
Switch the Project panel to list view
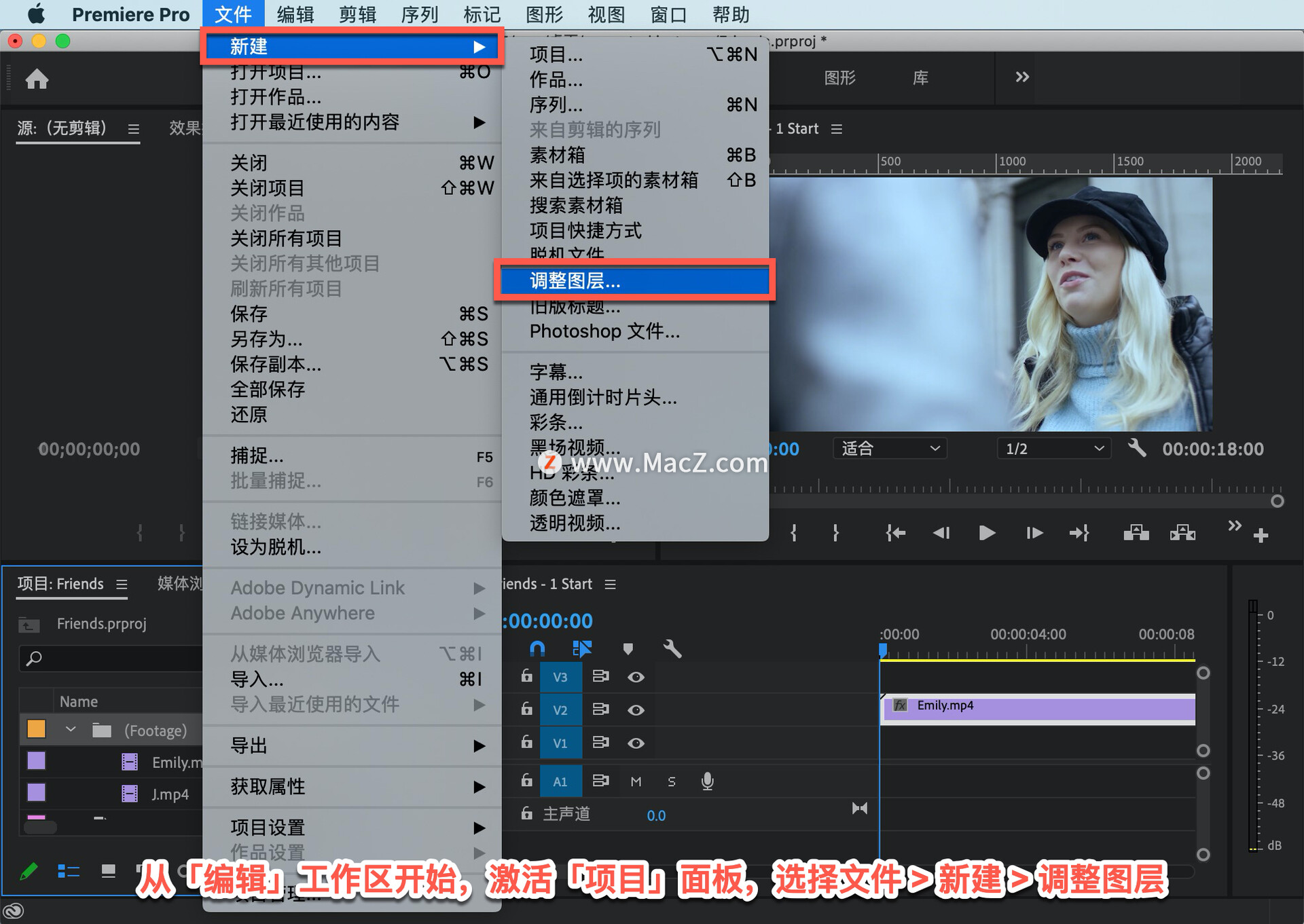click(x=68, y=871)
